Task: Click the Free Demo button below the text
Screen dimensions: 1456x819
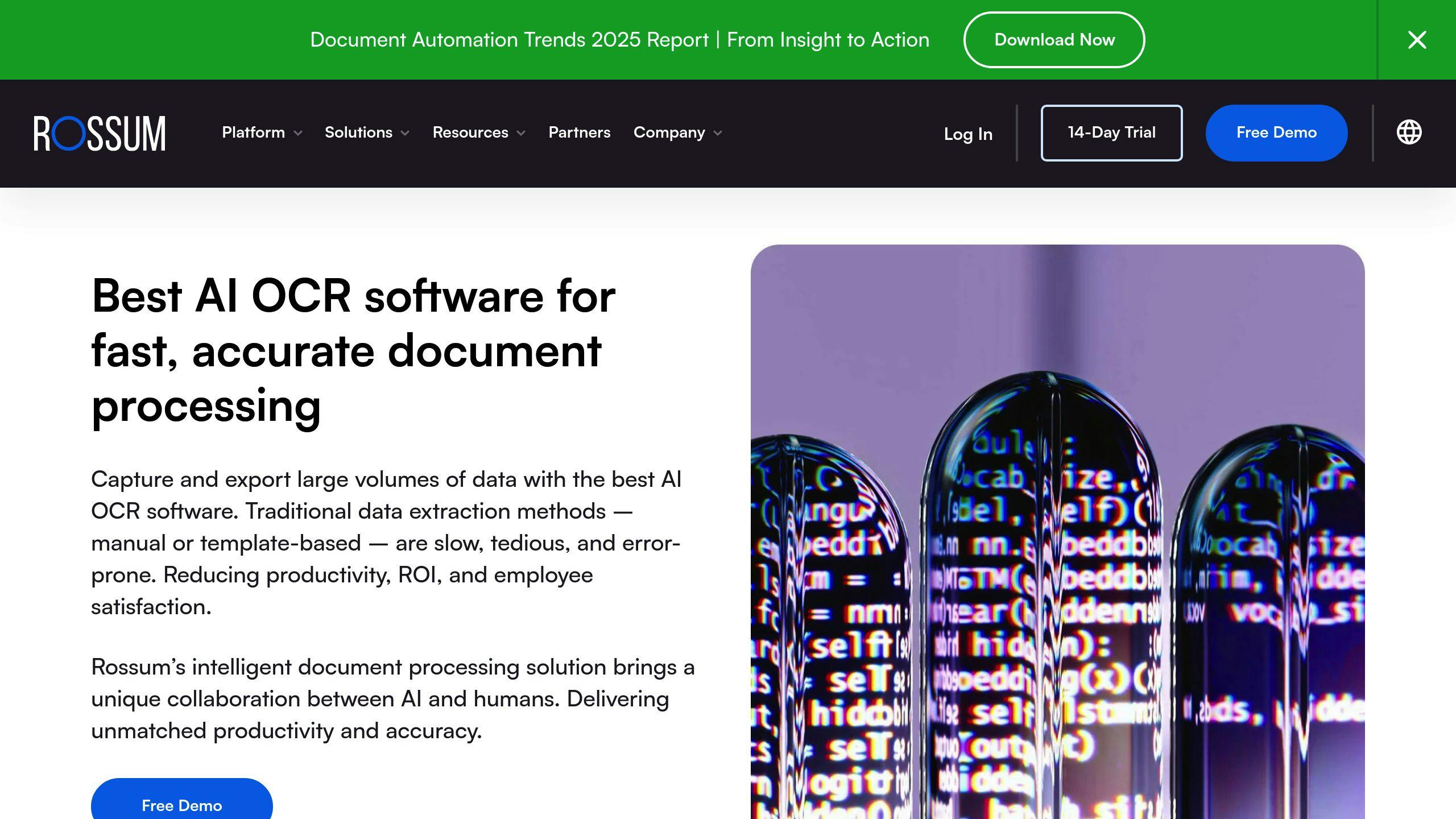Action: pos(181,800)
